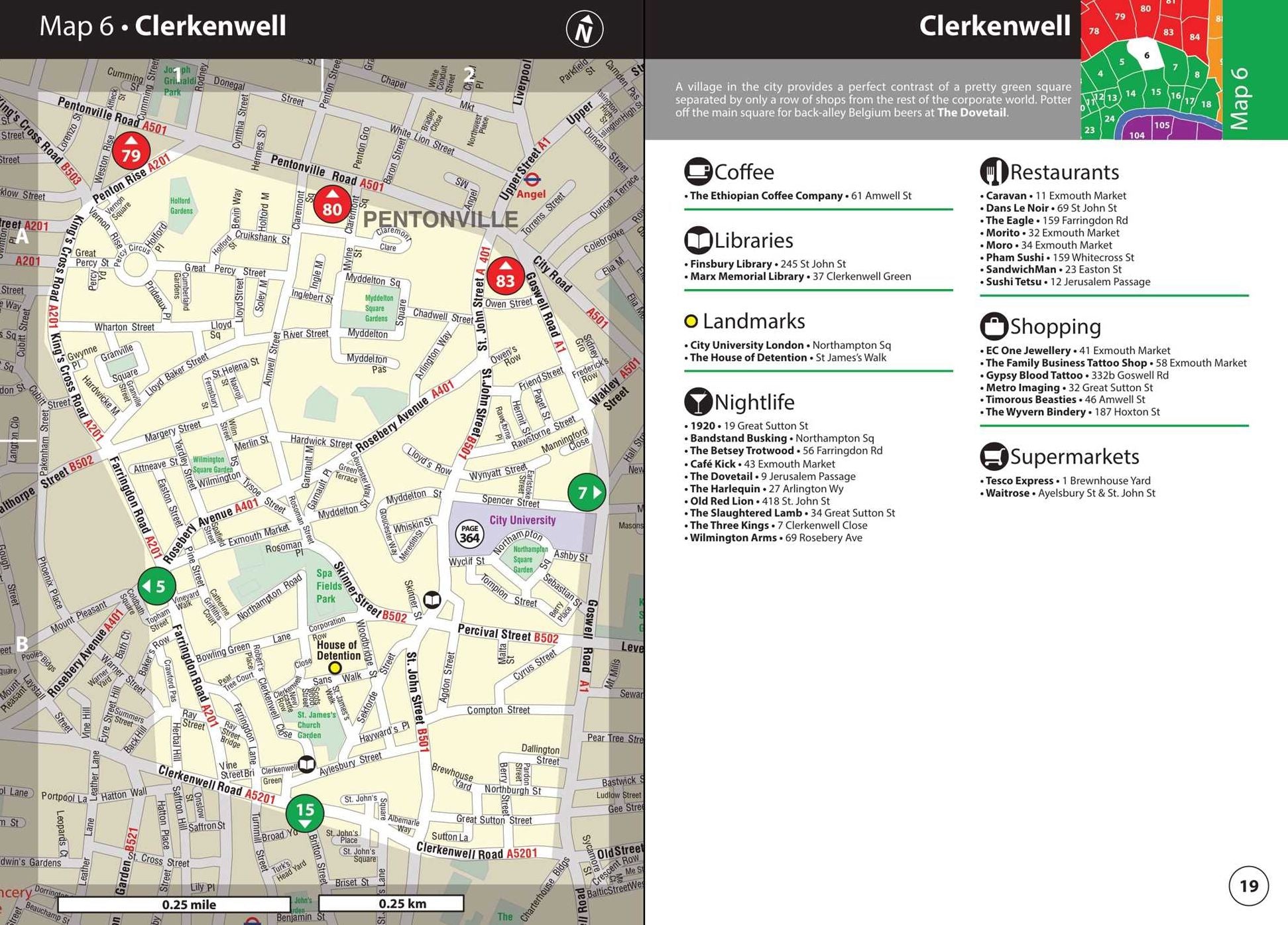Image resolution: width=1288 pixels, height=925 pixels.
Task: Click the Pham Sushi listing
Action: point(1057,257)
